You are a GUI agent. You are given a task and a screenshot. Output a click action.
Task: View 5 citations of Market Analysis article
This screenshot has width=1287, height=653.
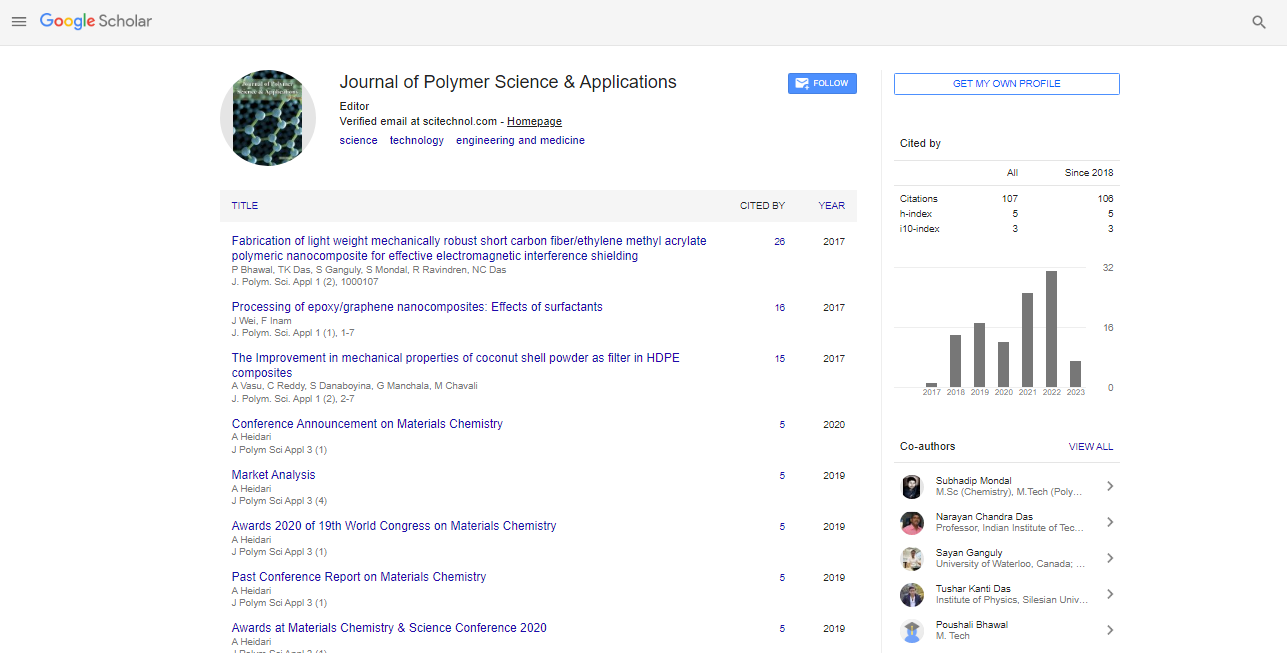(782, 476)
